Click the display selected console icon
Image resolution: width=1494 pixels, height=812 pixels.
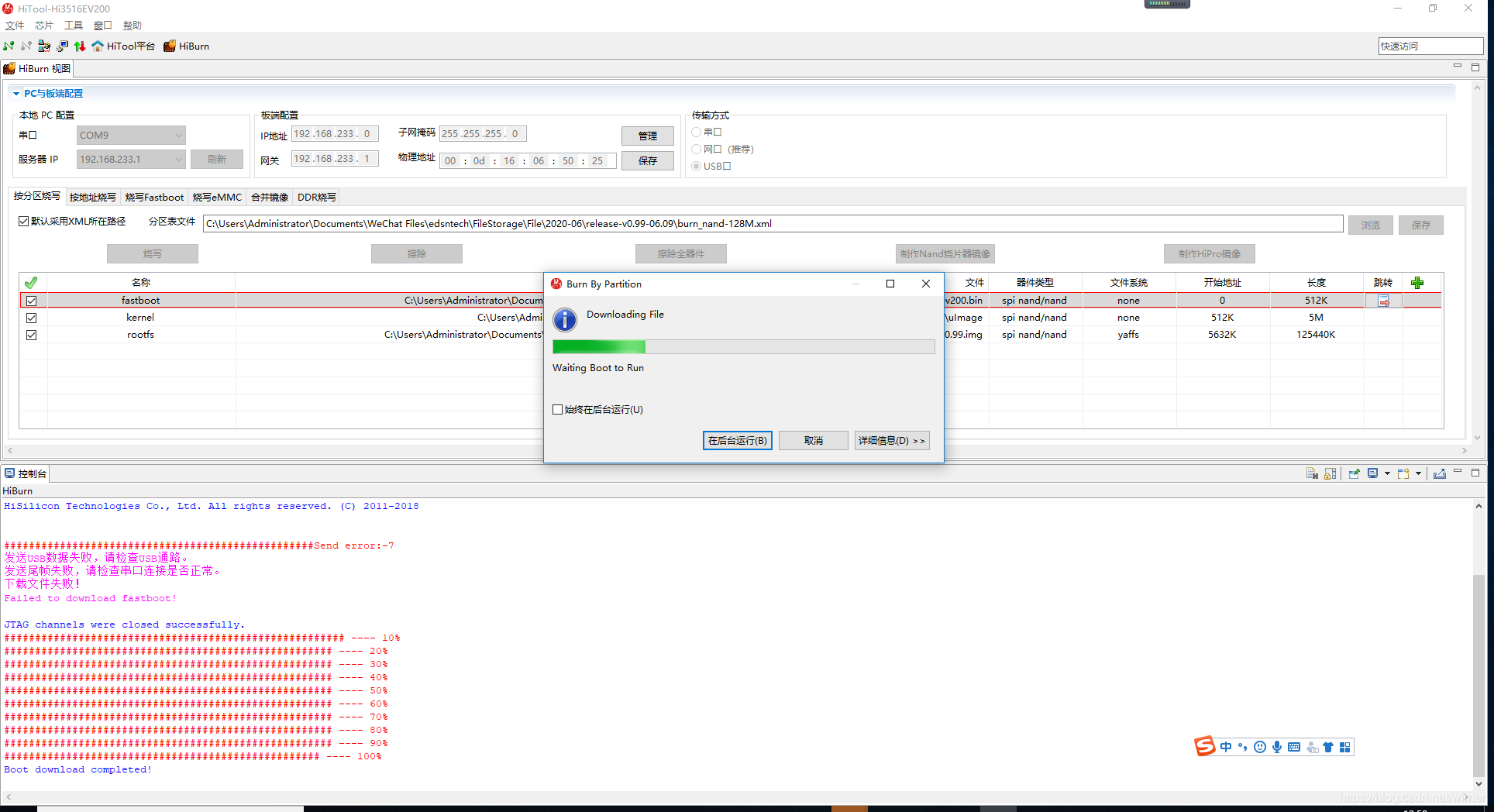(x=1372, y=473)
